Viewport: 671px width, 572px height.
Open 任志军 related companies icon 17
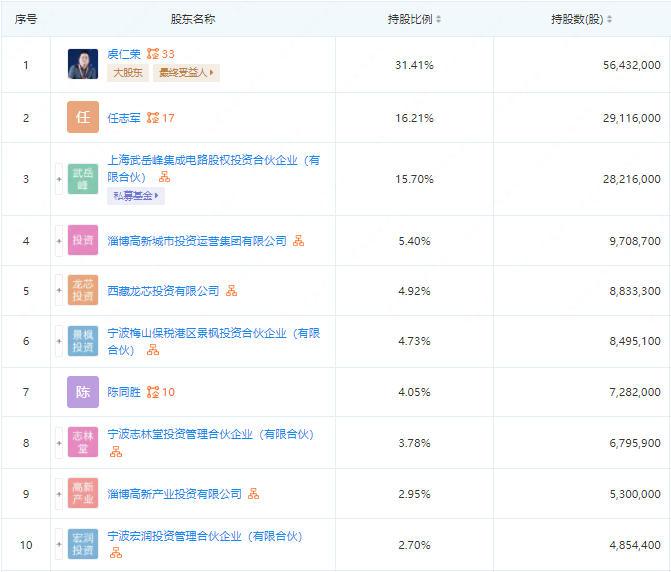pos(160,118)
